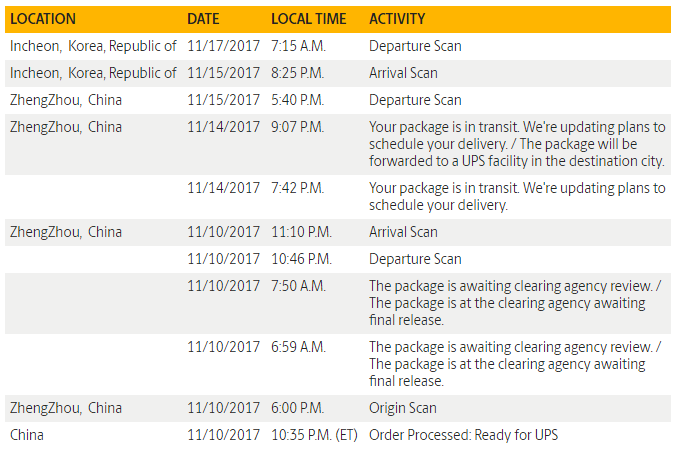Select the 7:15 A.M. Departure Scan entry
This screenshot has width=679, height=465.
pos(415,46)
